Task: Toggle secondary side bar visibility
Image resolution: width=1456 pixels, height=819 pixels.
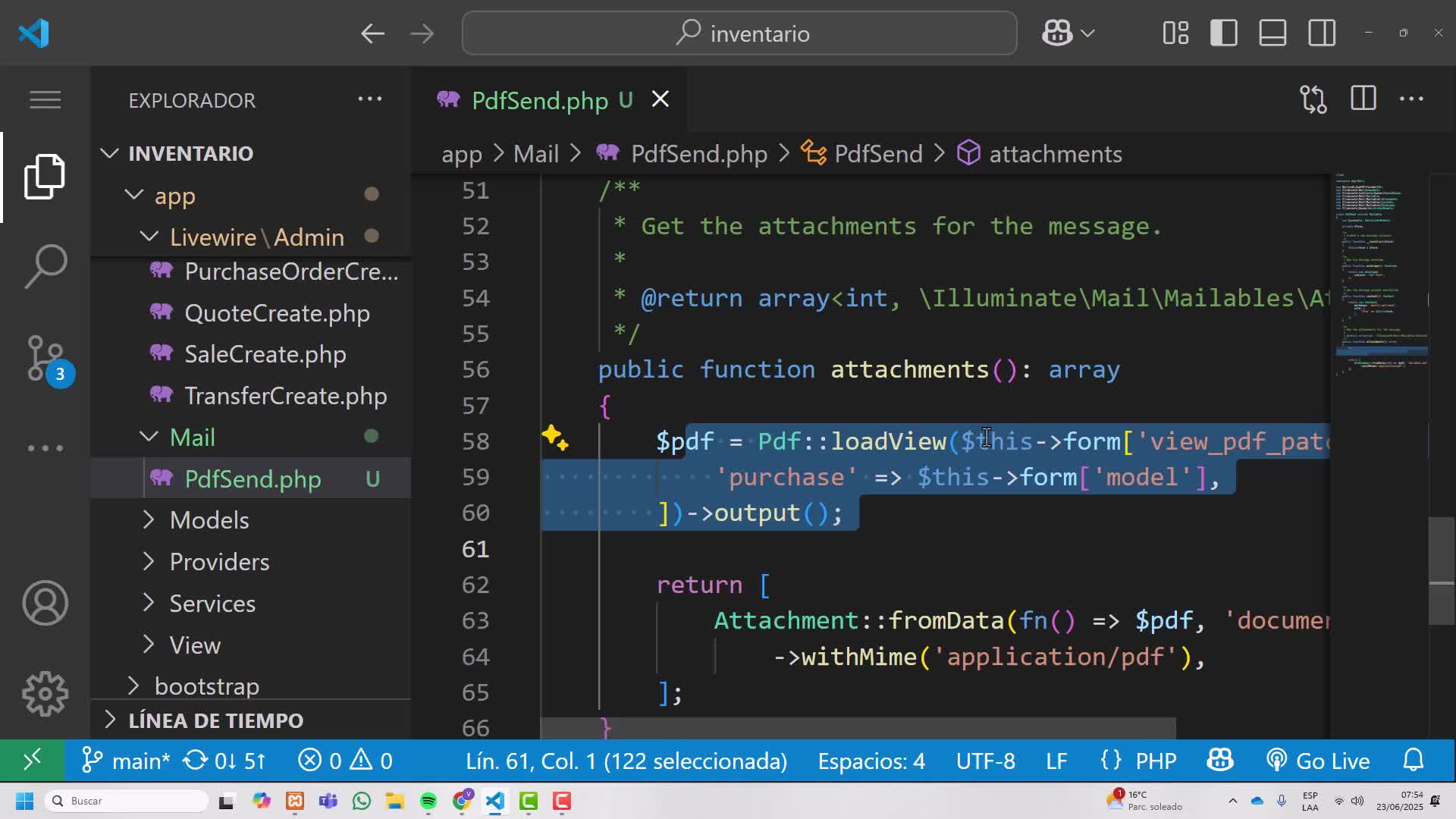Action: click(1322, 33)
